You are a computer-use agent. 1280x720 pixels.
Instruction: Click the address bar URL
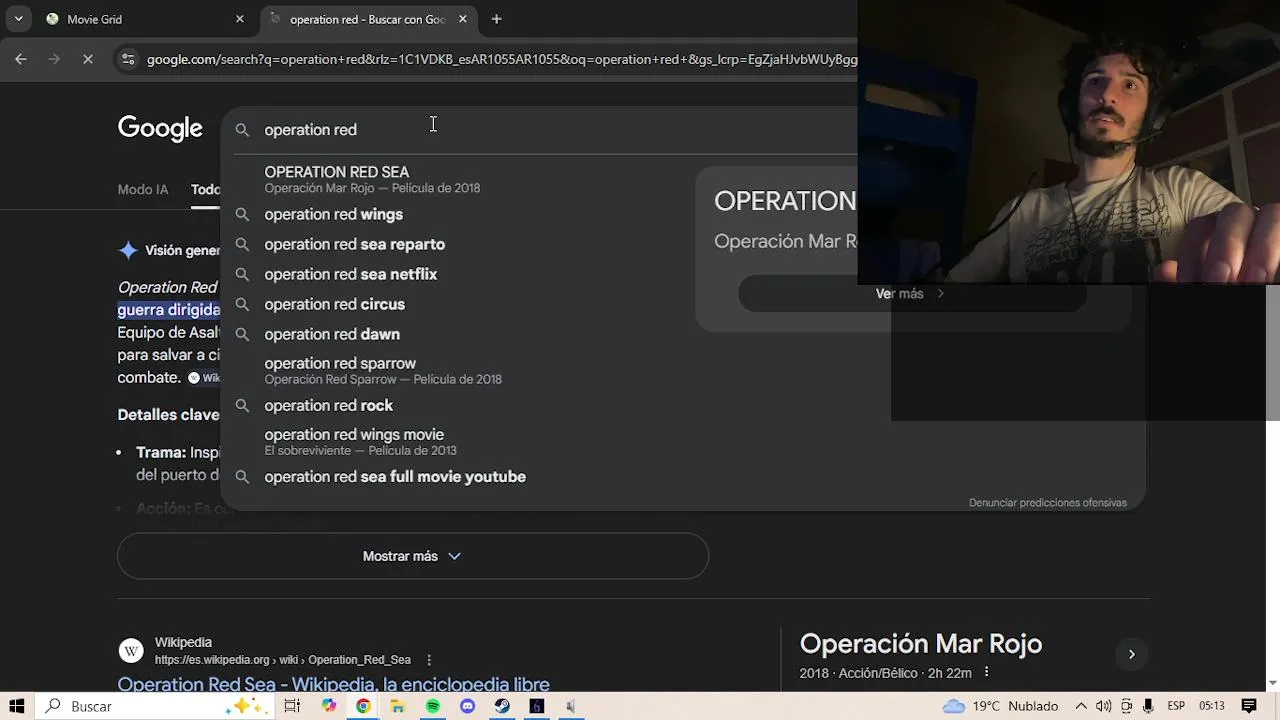tap(502, 59)
